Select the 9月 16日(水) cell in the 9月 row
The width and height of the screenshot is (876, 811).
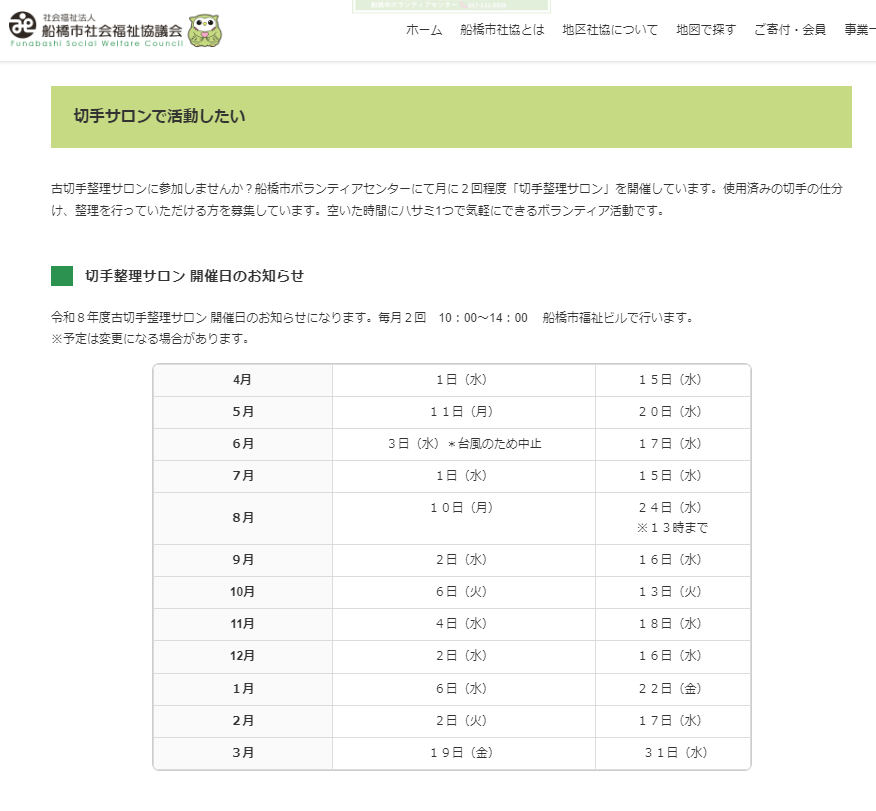tap(673, 560)
